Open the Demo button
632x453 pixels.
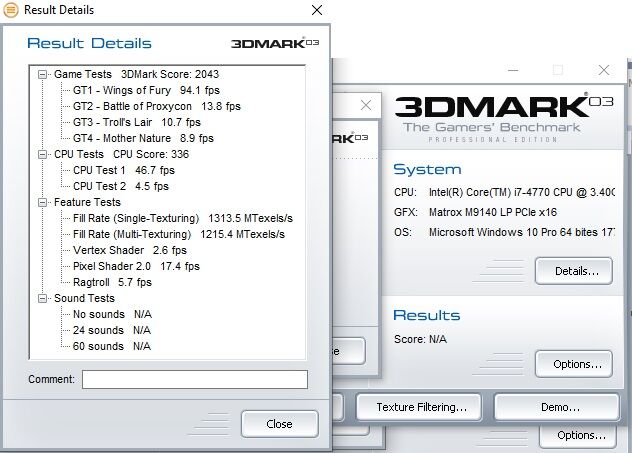click(x=557, y=407)
